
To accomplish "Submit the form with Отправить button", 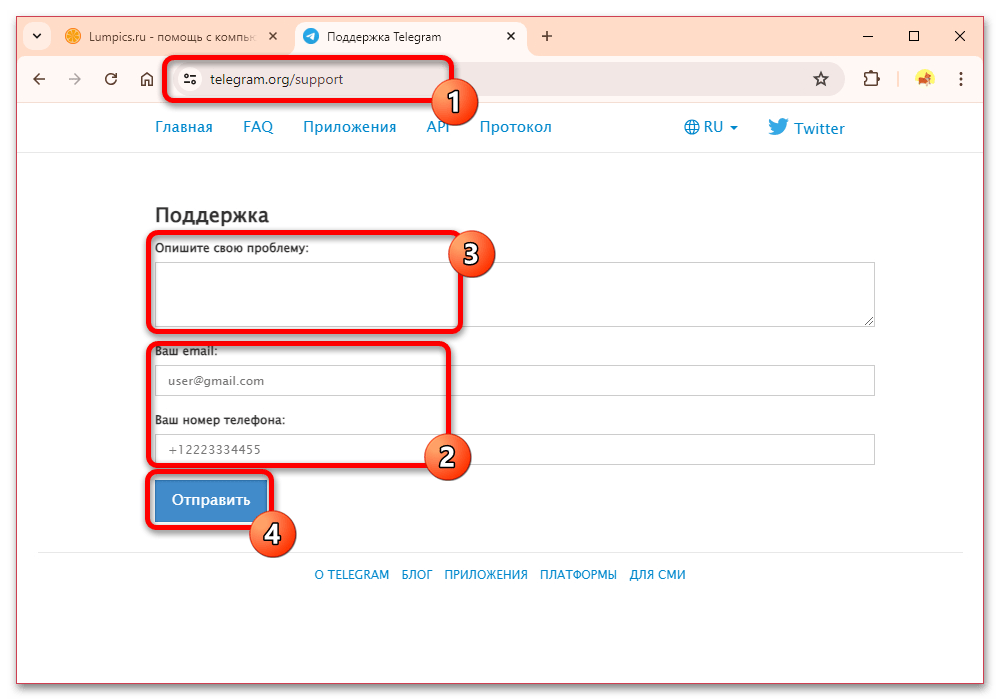I will click(211, 500).
